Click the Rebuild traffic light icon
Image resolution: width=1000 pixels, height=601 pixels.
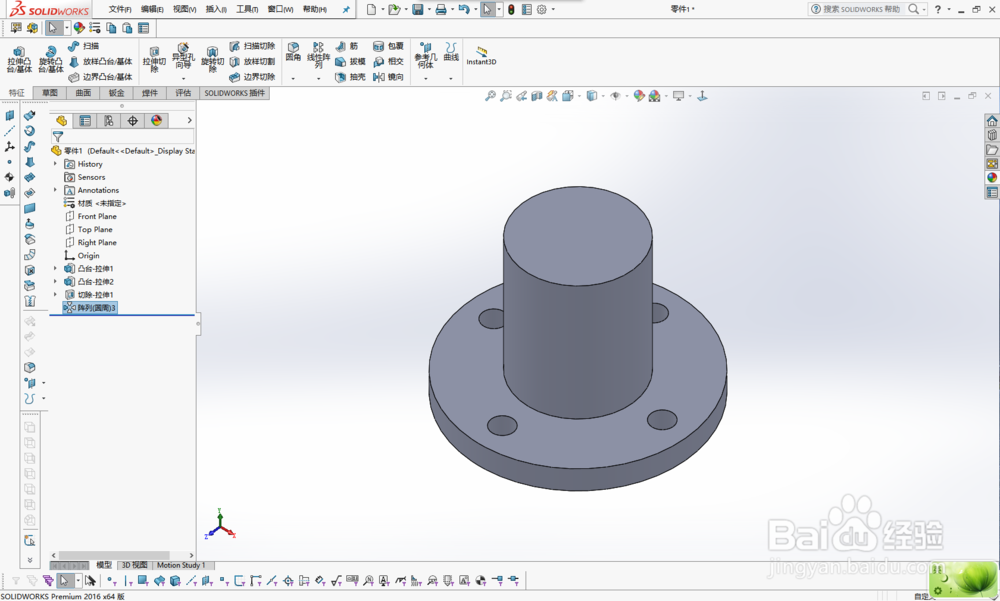point(511,9)
